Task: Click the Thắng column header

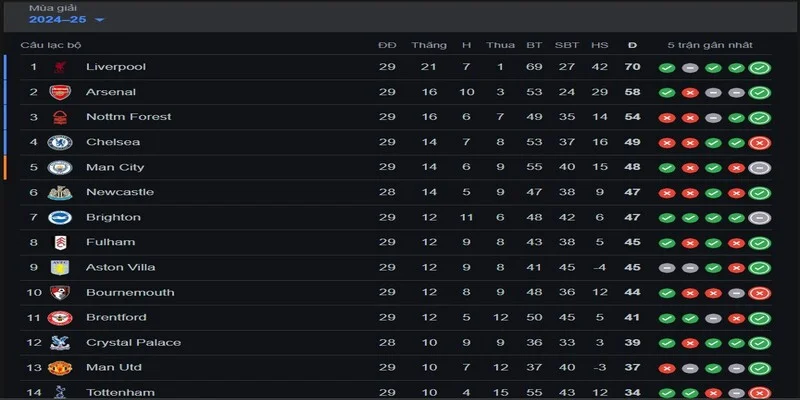Action: point(429,45)
